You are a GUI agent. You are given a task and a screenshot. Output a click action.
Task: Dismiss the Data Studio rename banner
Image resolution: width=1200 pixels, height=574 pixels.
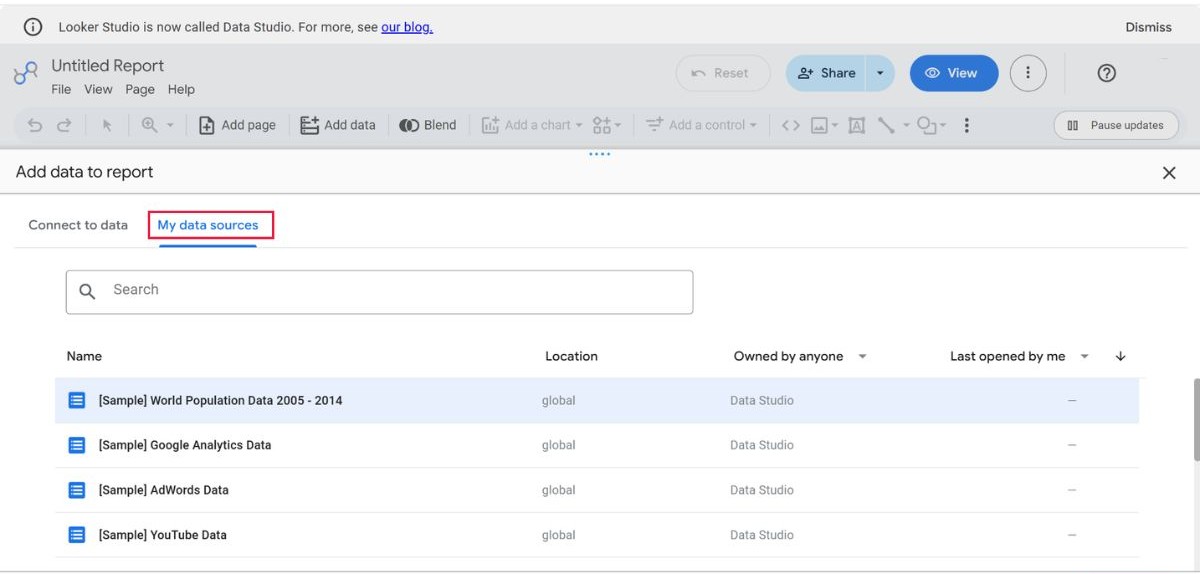tap(1148, 27)
